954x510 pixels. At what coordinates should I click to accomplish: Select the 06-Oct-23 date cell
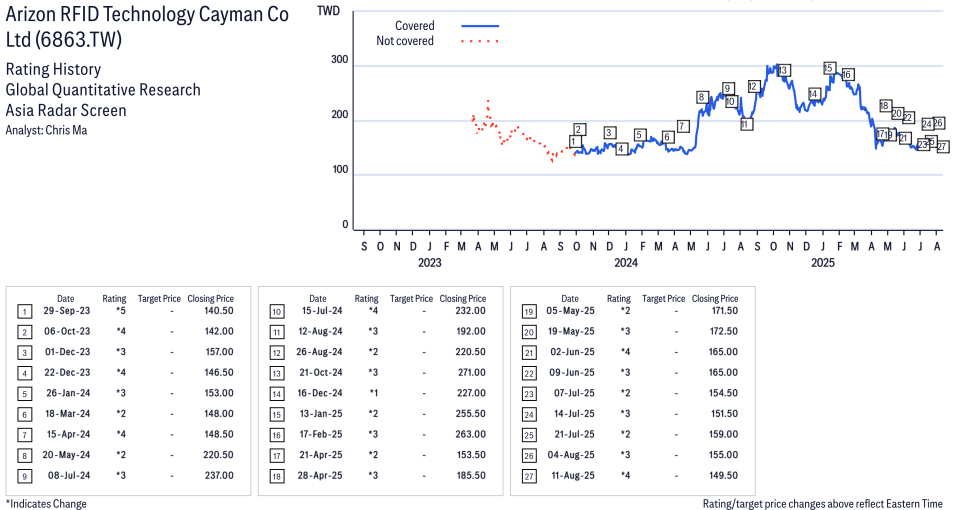pos(66,332)
